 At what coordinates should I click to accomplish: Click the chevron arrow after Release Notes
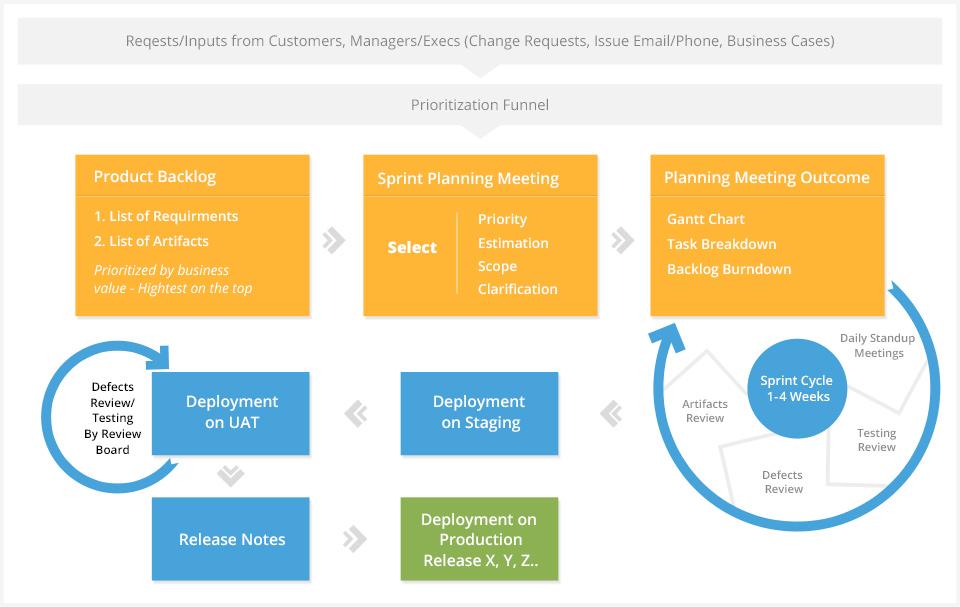[x=354, y=539]
